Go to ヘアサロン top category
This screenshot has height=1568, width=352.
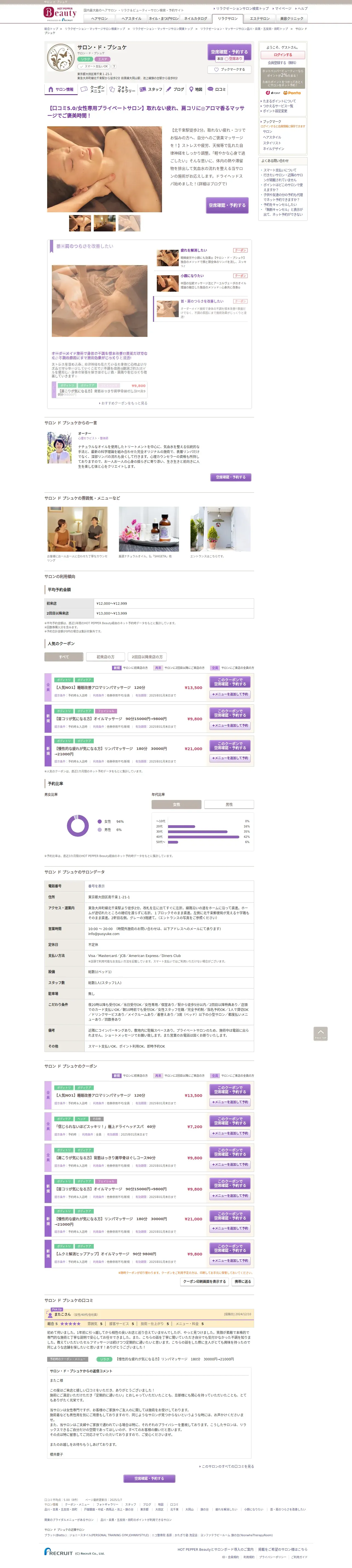click(99, 19)
